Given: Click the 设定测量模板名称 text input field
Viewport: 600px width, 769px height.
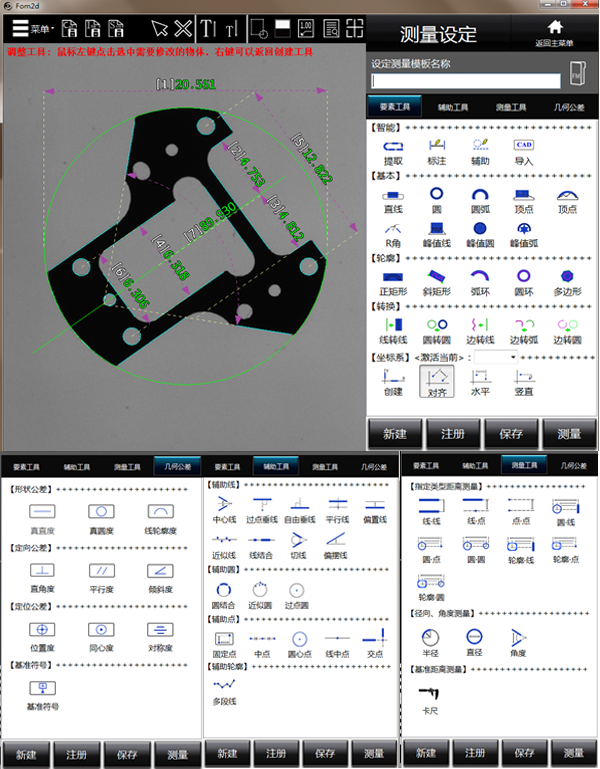Looking at the screenshot, I should click(465, 81).
